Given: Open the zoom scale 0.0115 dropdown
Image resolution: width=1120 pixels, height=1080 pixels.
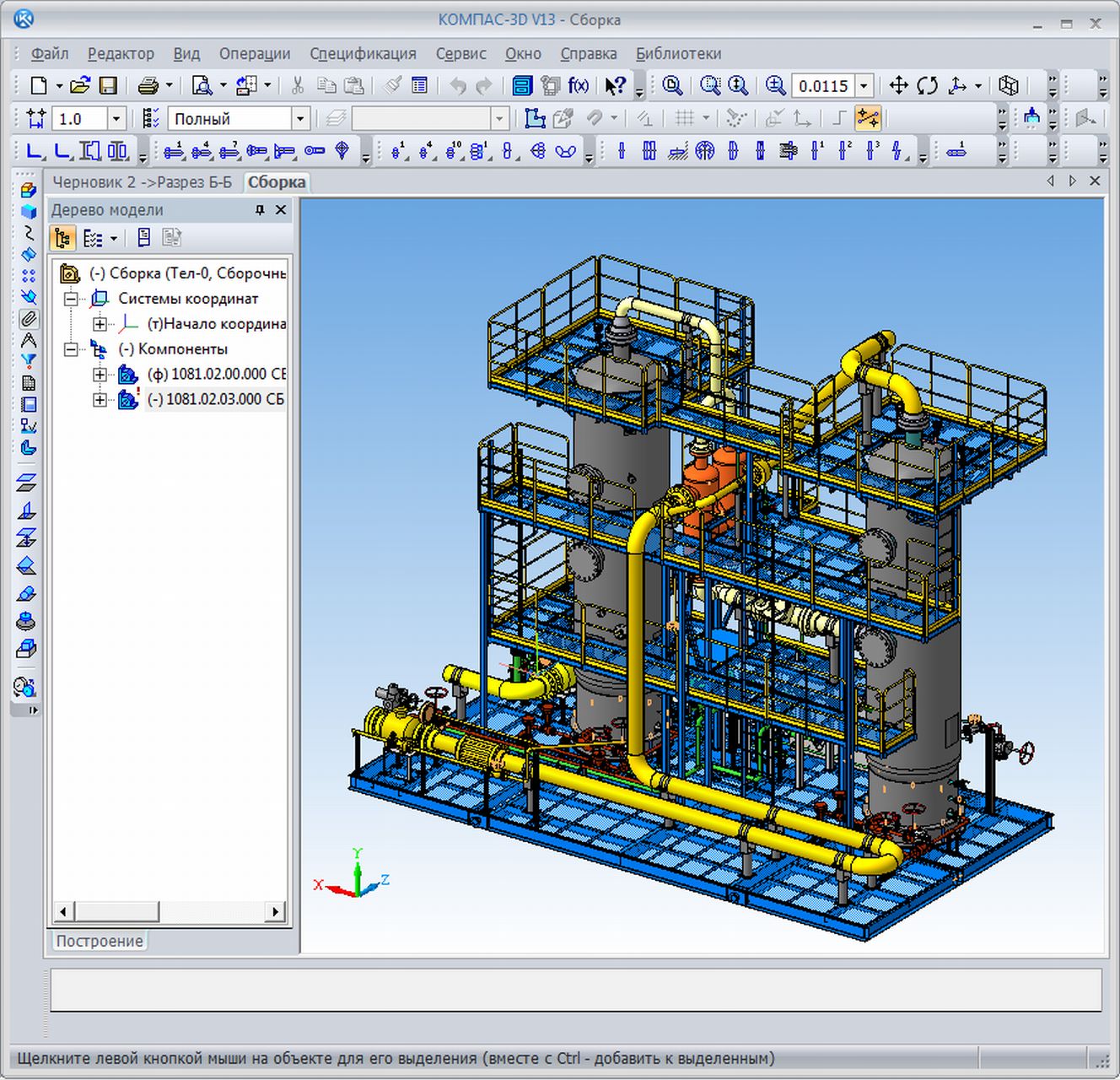Looking at the screenshot, I should coord(864,86).
